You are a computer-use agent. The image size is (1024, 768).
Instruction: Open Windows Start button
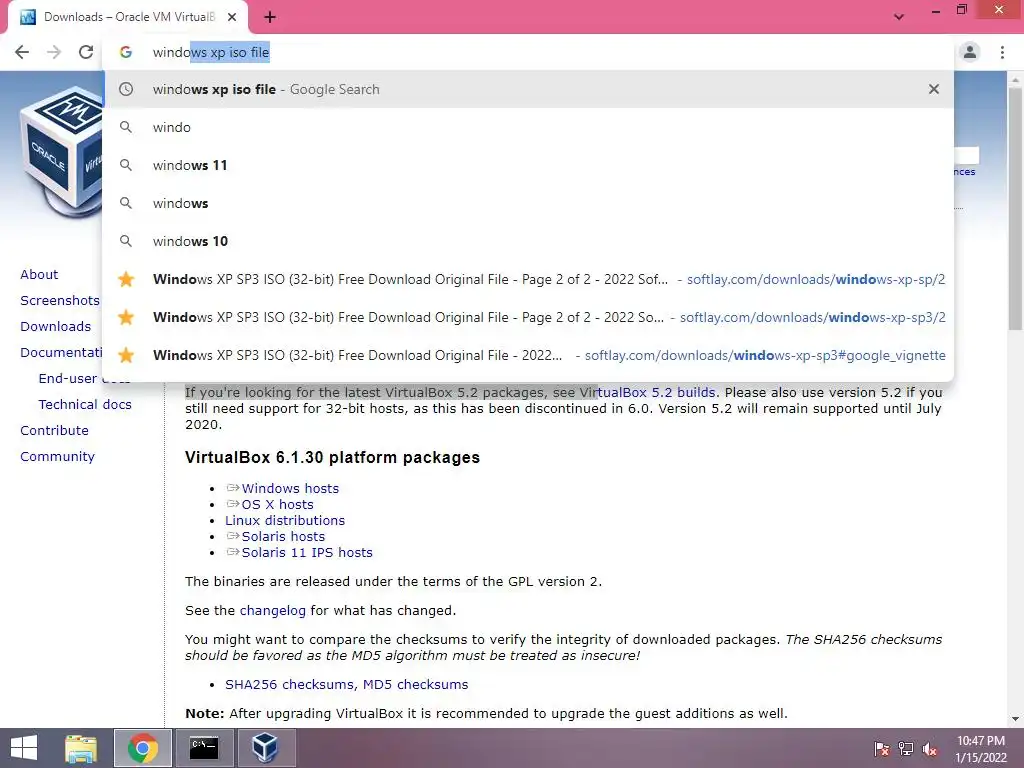24,748
